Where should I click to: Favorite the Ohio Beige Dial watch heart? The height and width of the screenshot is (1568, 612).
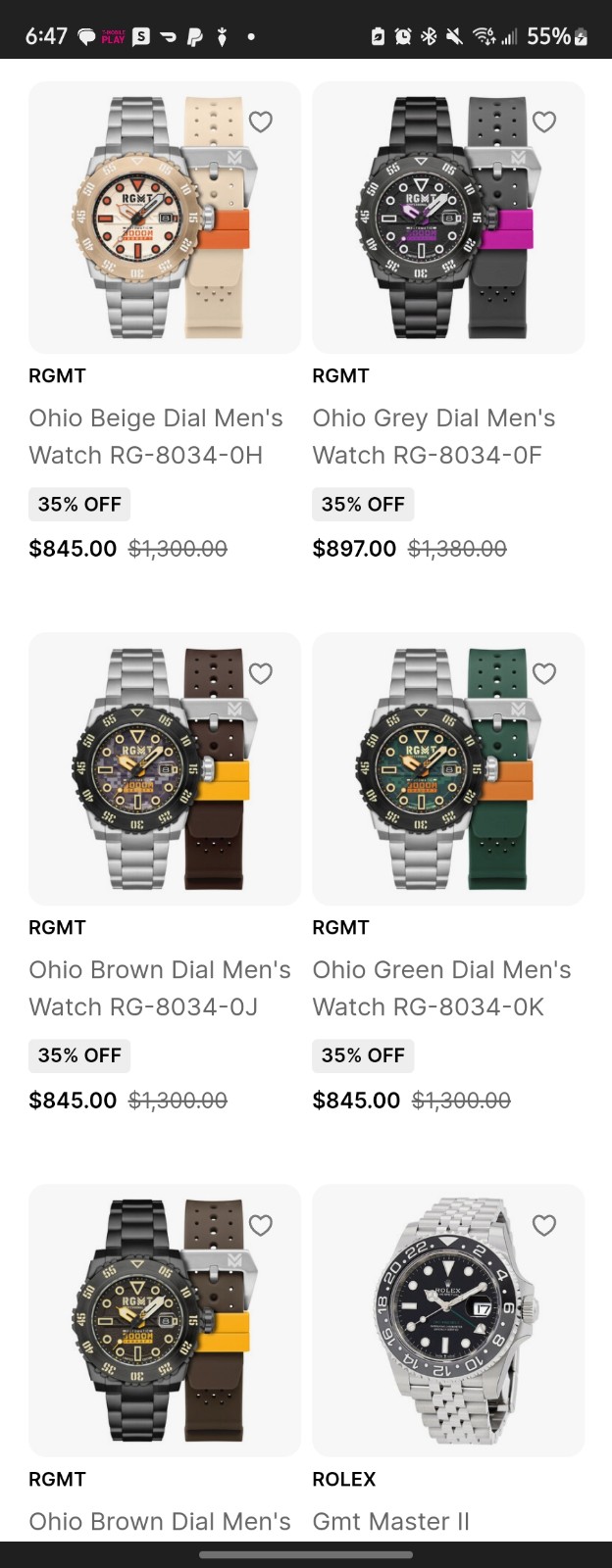pyautogui.click(x=261, y=122)
